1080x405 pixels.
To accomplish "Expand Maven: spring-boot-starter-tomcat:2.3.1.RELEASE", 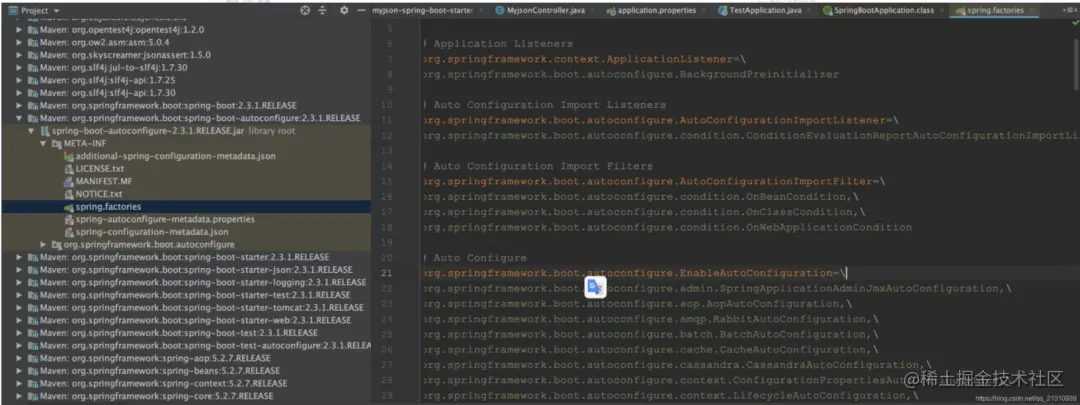I will click(x=19, y=308).
